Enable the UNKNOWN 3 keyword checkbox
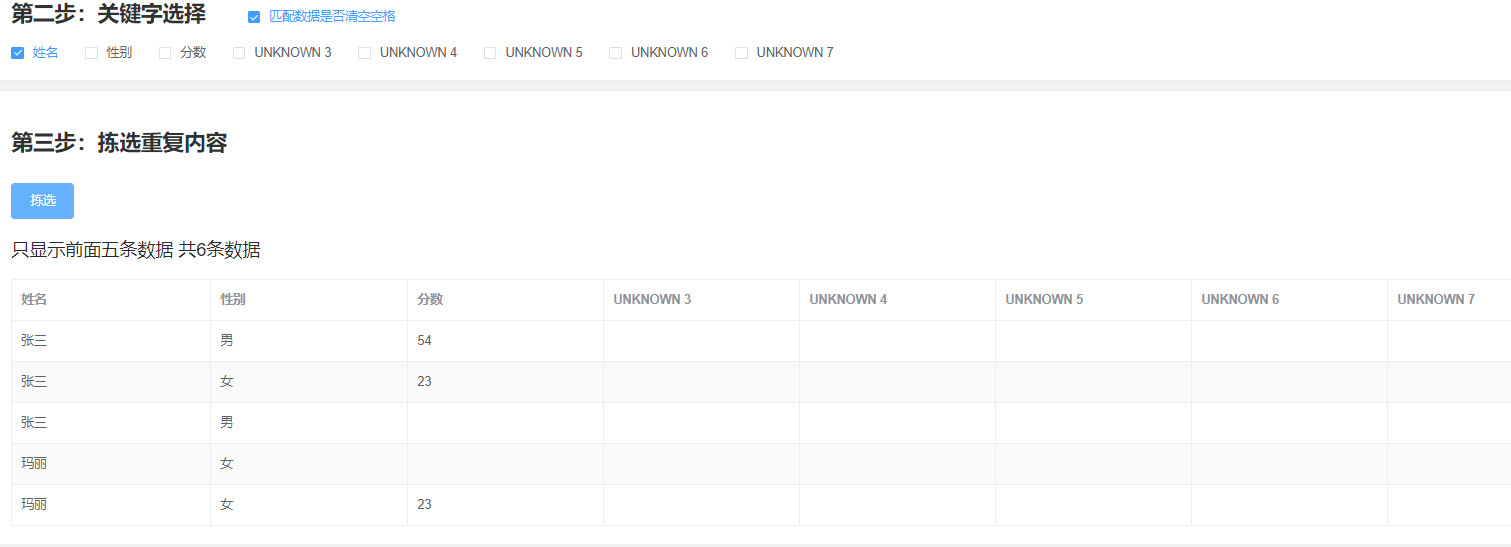 239,53
